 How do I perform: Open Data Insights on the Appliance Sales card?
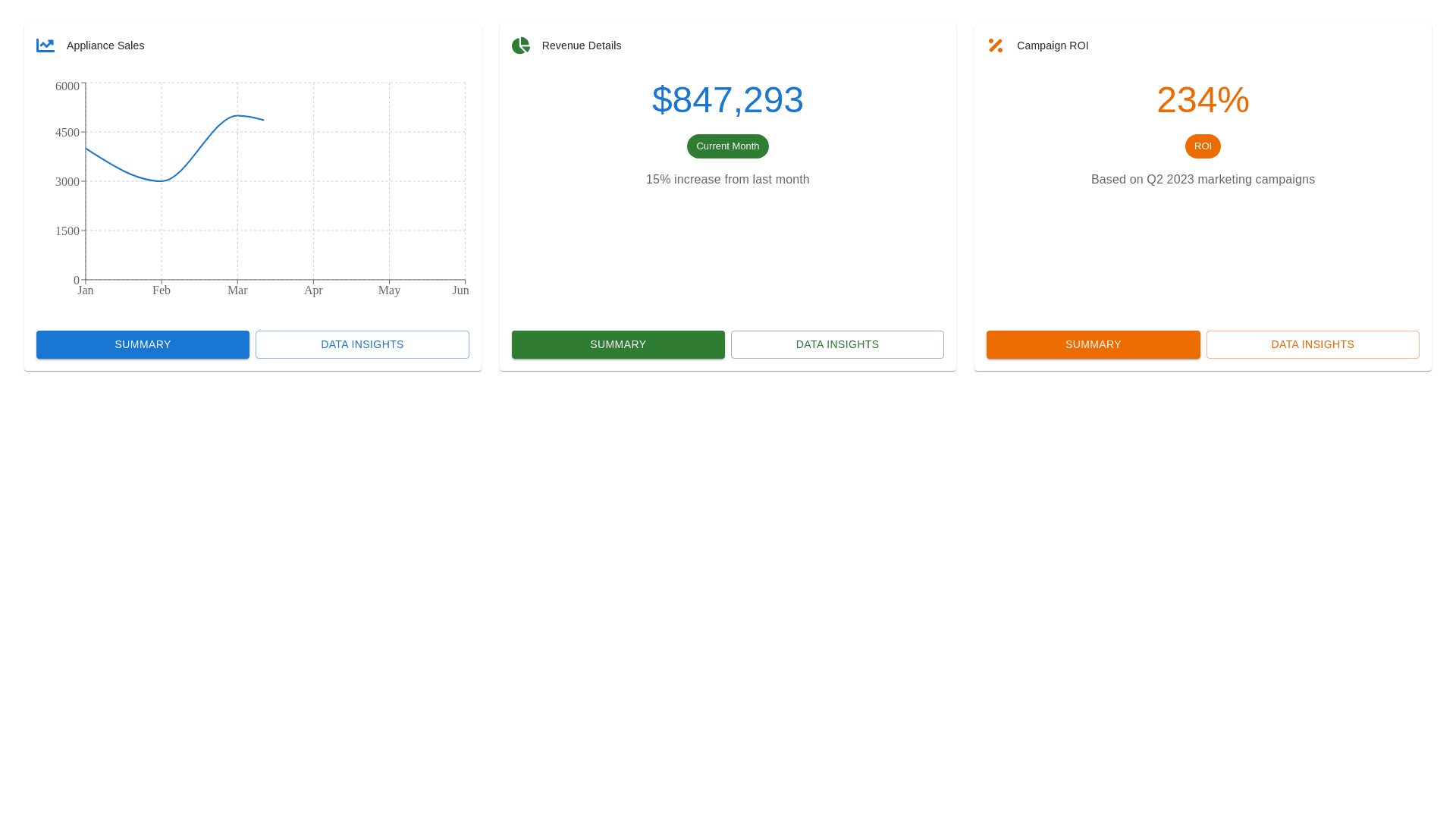[x=362, y=344]
